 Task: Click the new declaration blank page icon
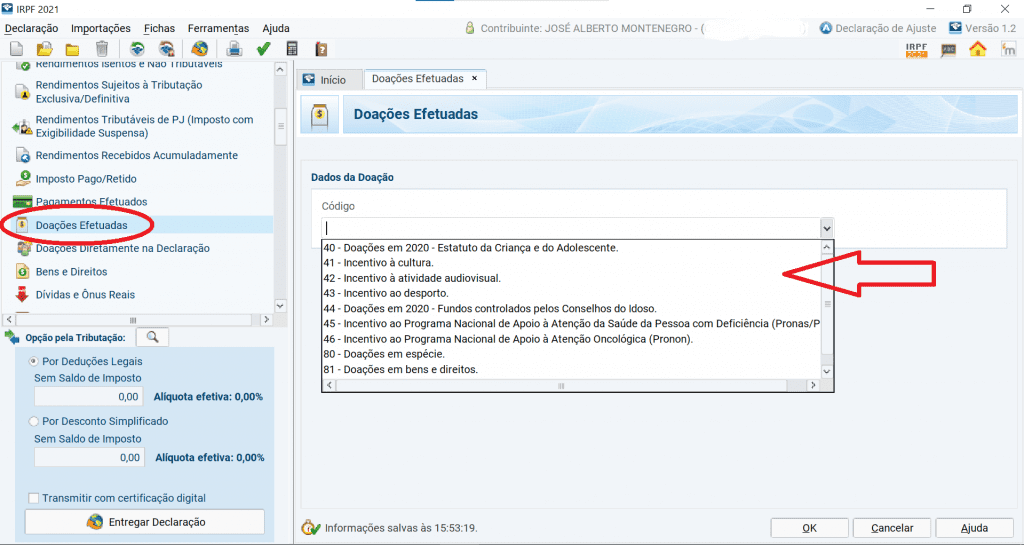coord(17,48)
